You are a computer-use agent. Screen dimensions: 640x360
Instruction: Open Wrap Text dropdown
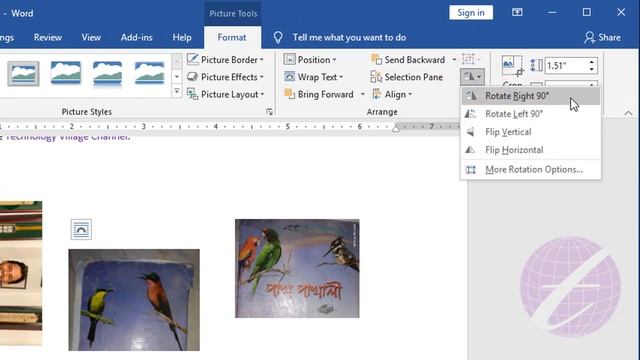click(x=313, y=77)
